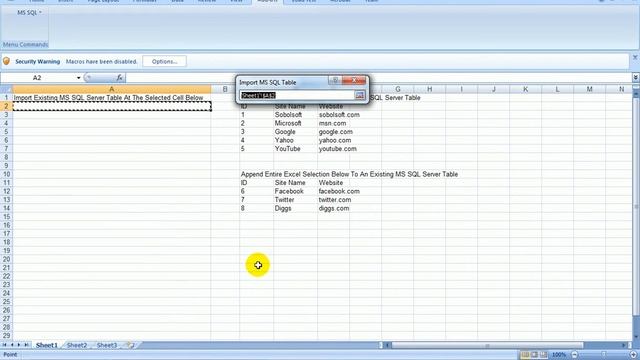The width and height of the screenshot is (640, 360).
Task: Switch to the Sheet2 tab
Action: tap(77, 345)
